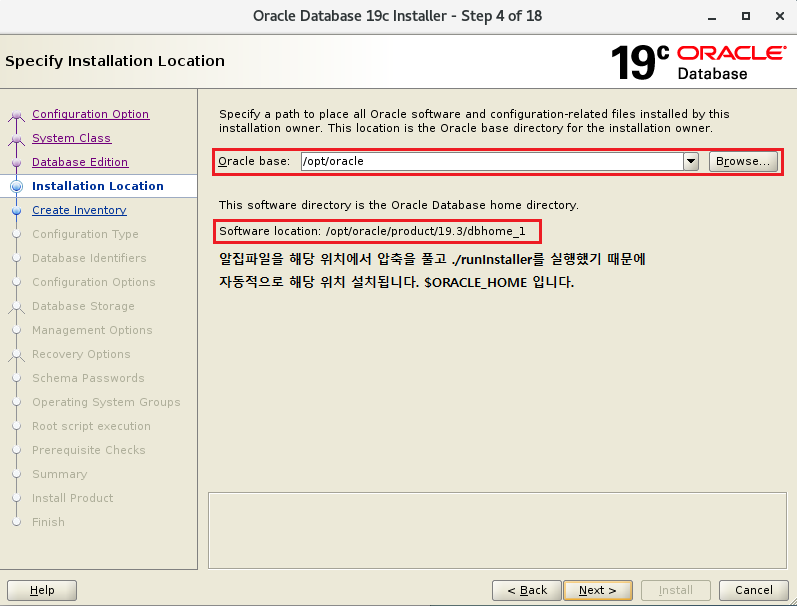797x606 pixels.
Task: Click the Management Options step label
Action: (92, 330)
